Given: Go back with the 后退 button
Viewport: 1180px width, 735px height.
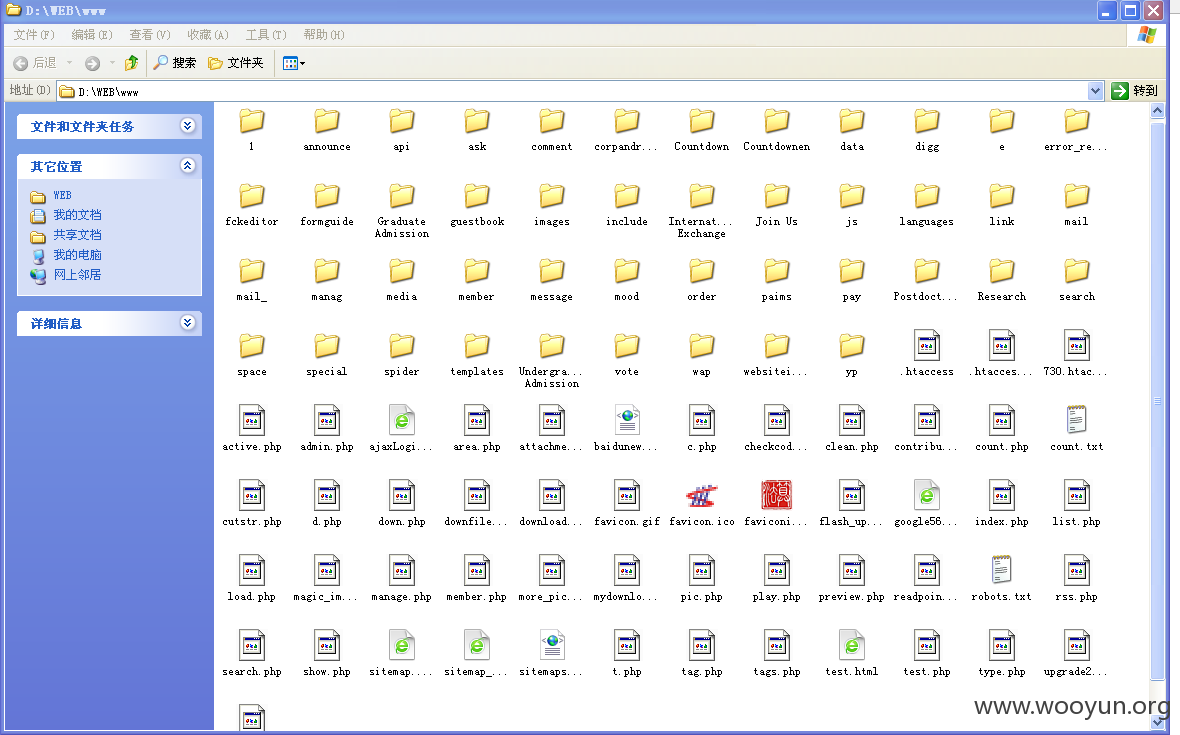Looking at the screenshot, I should point(35,63).
